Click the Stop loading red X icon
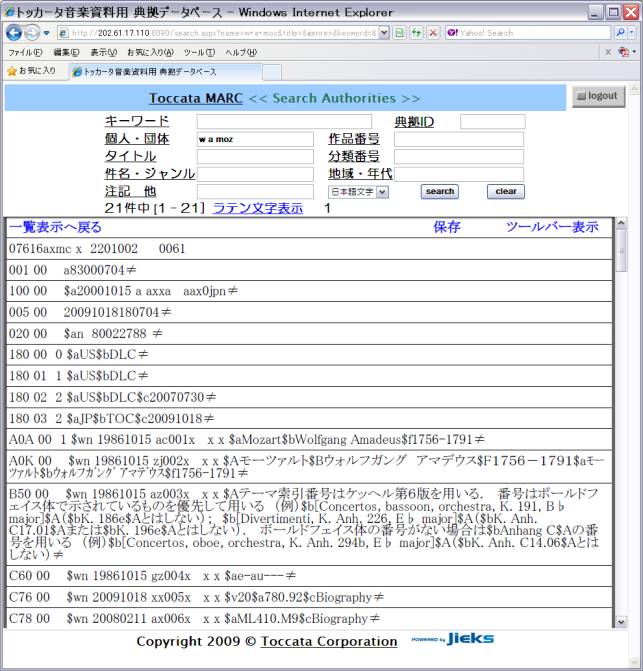 (433, 33)
